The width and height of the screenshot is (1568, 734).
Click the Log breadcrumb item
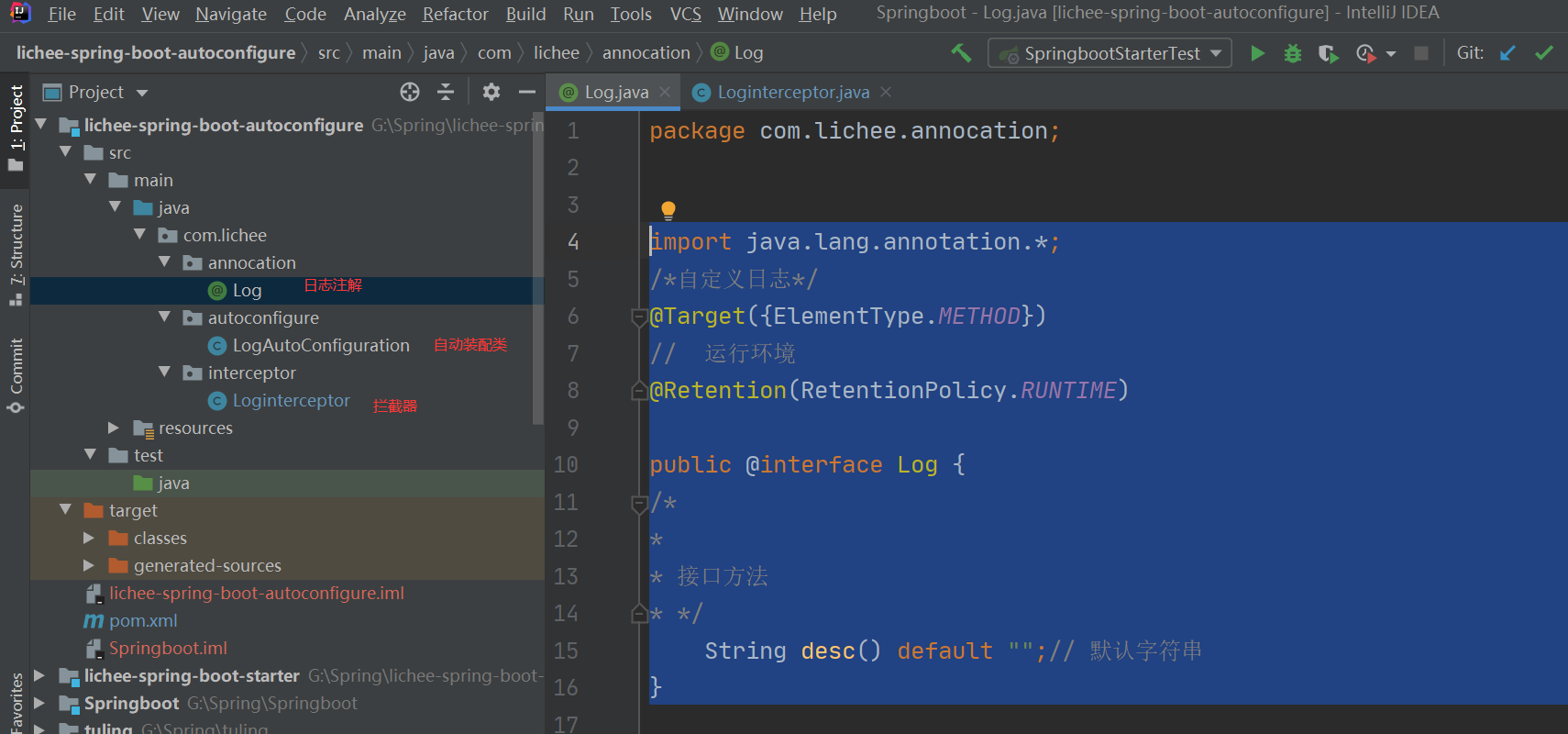point(737,53)
